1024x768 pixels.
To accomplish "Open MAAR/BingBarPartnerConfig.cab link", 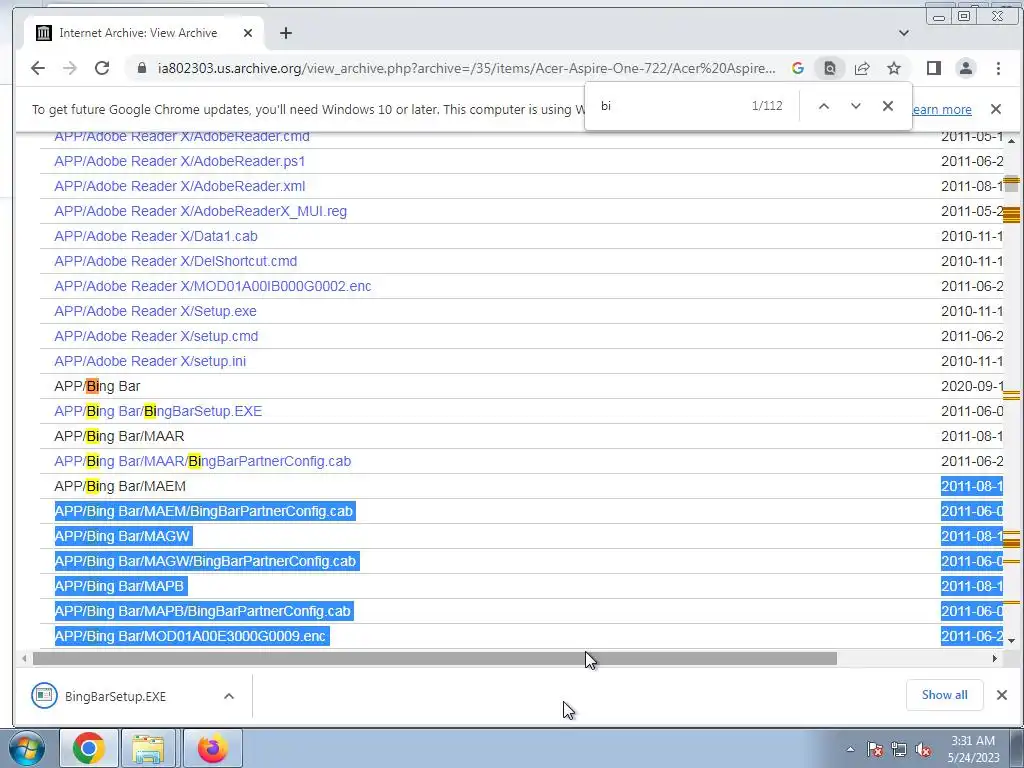I will tap(202, 461).
